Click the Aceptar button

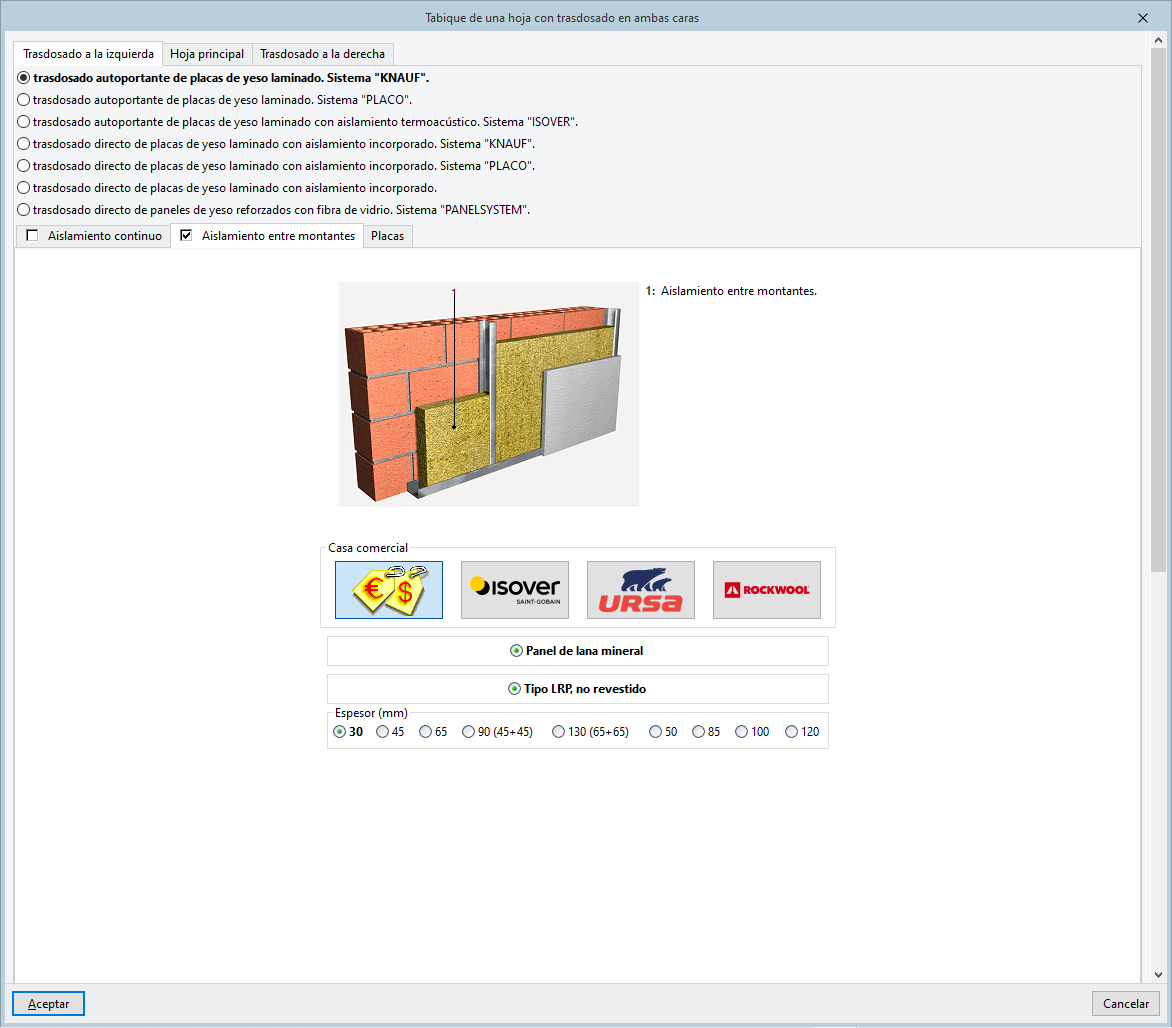coord(49,1003)
